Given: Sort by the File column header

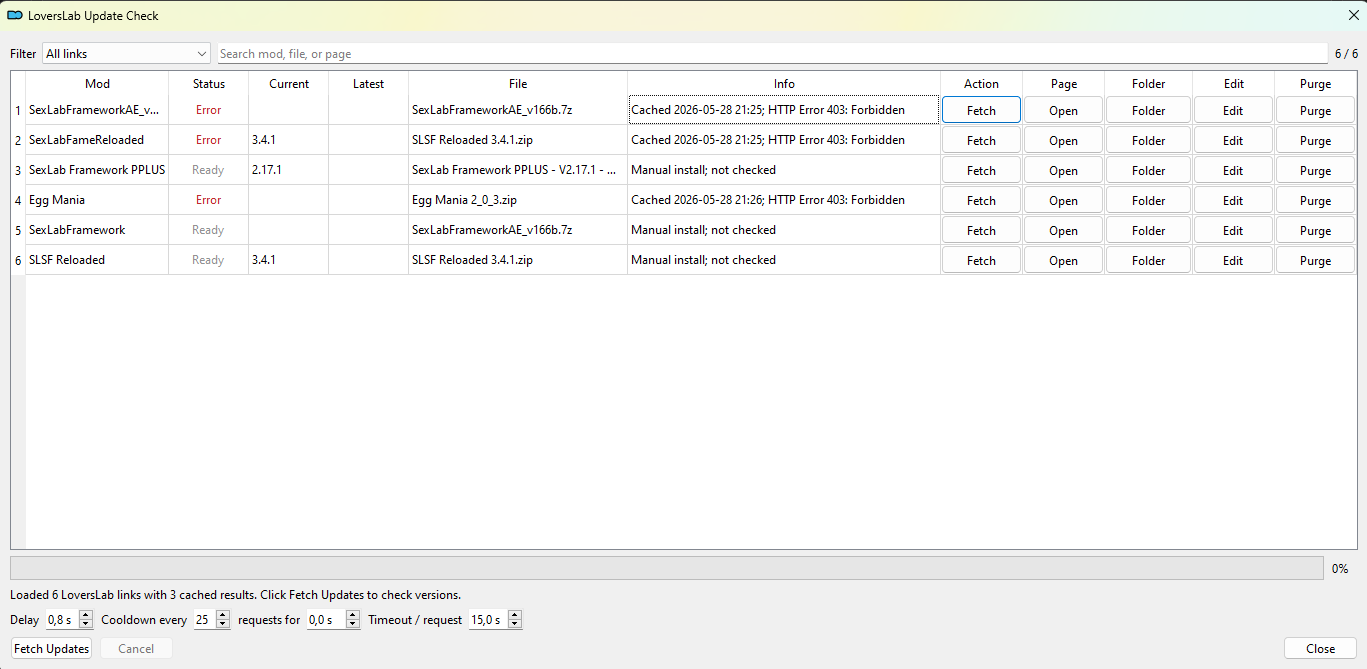Looking at the screenshot, I should (x=518, y=84).
